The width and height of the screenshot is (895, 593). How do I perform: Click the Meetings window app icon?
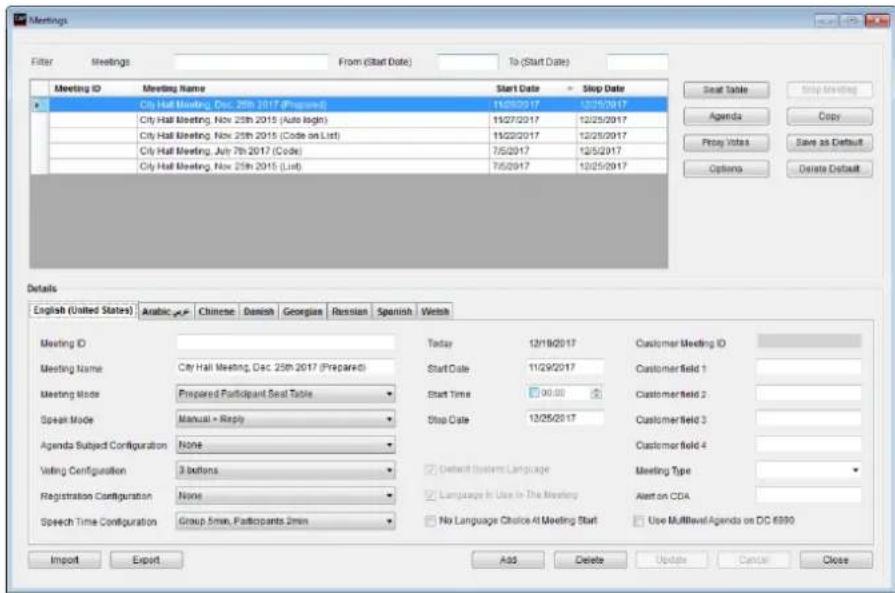[x=20, y=19]
